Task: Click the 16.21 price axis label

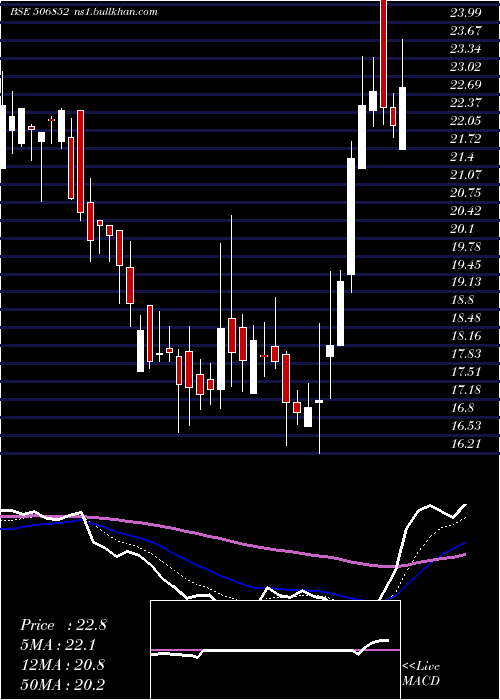Action: click(x=466, y=444)
